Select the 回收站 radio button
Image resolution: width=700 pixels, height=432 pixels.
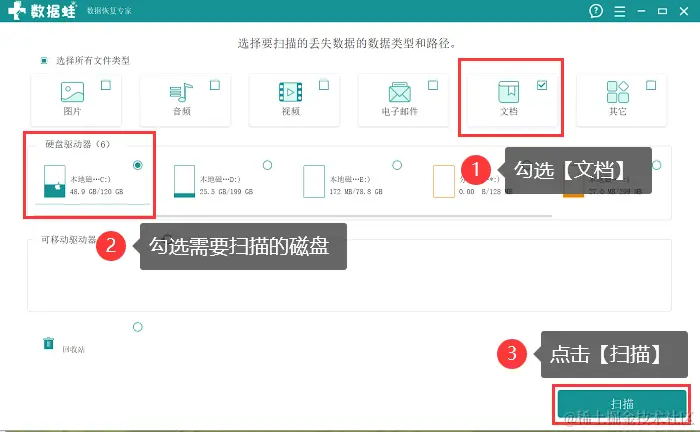coord(138,327)
